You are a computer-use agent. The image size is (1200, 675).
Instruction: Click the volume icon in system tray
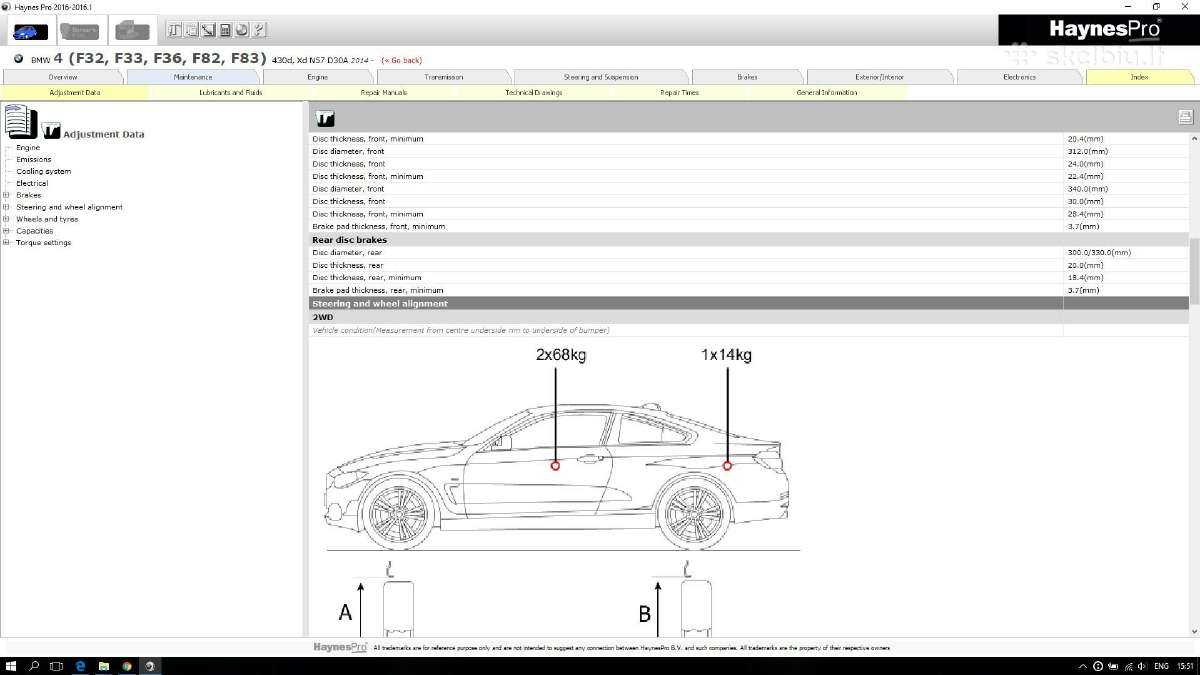coord(1141,666)
